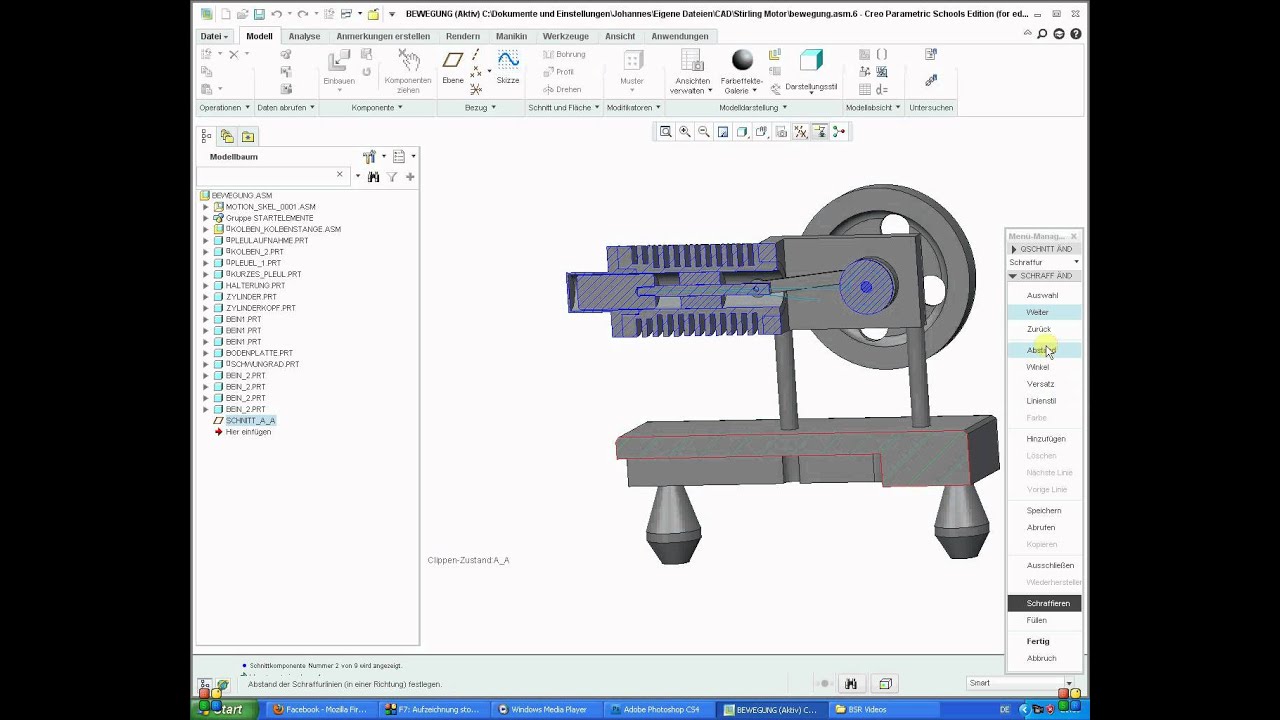Expand KOLBEN_KOLBENSTANGE.ASM tree node
This screenshot has height=720, width=1280.
coord(206,229)
